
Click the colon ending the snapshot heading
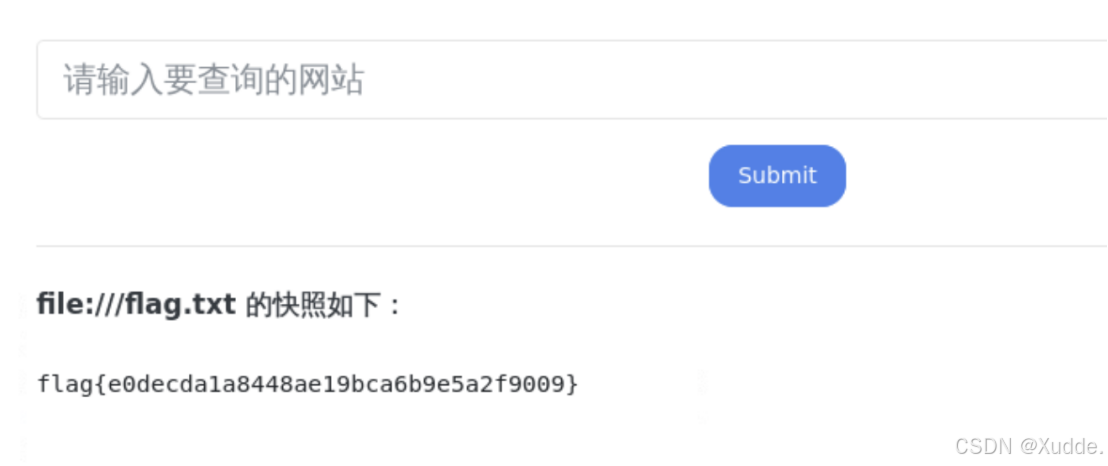point(395,307)
